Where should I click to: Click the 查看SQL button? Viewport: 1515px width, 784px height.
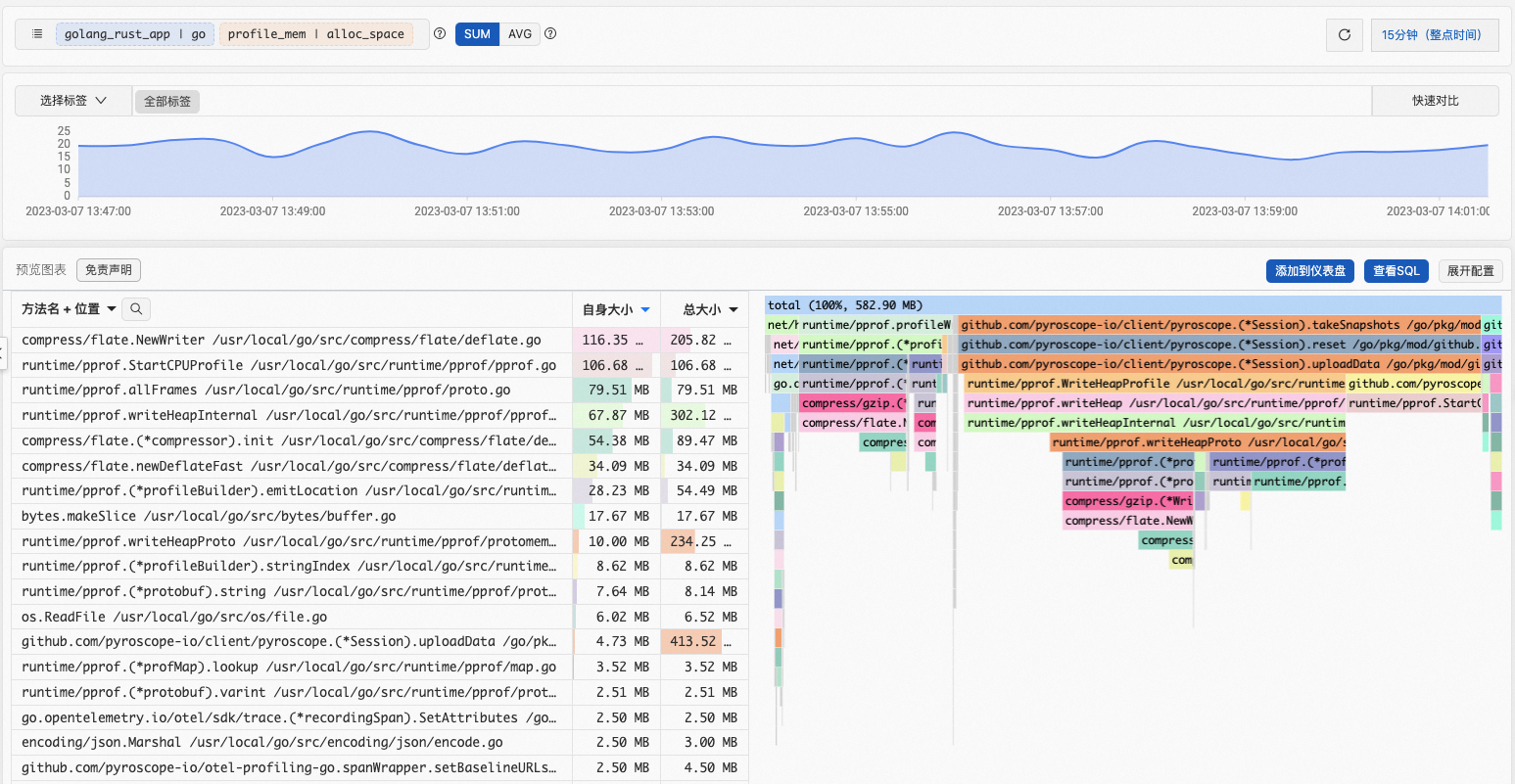tap(1396, 271)
